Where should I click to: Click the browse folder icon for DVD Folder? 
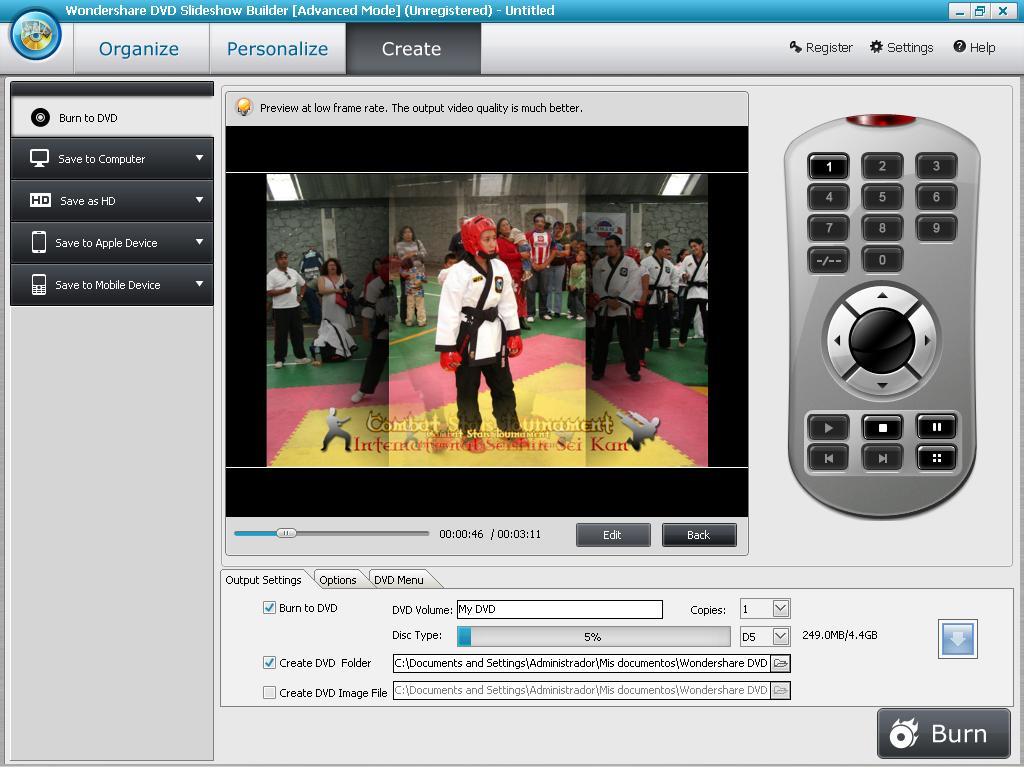[780, 663]
